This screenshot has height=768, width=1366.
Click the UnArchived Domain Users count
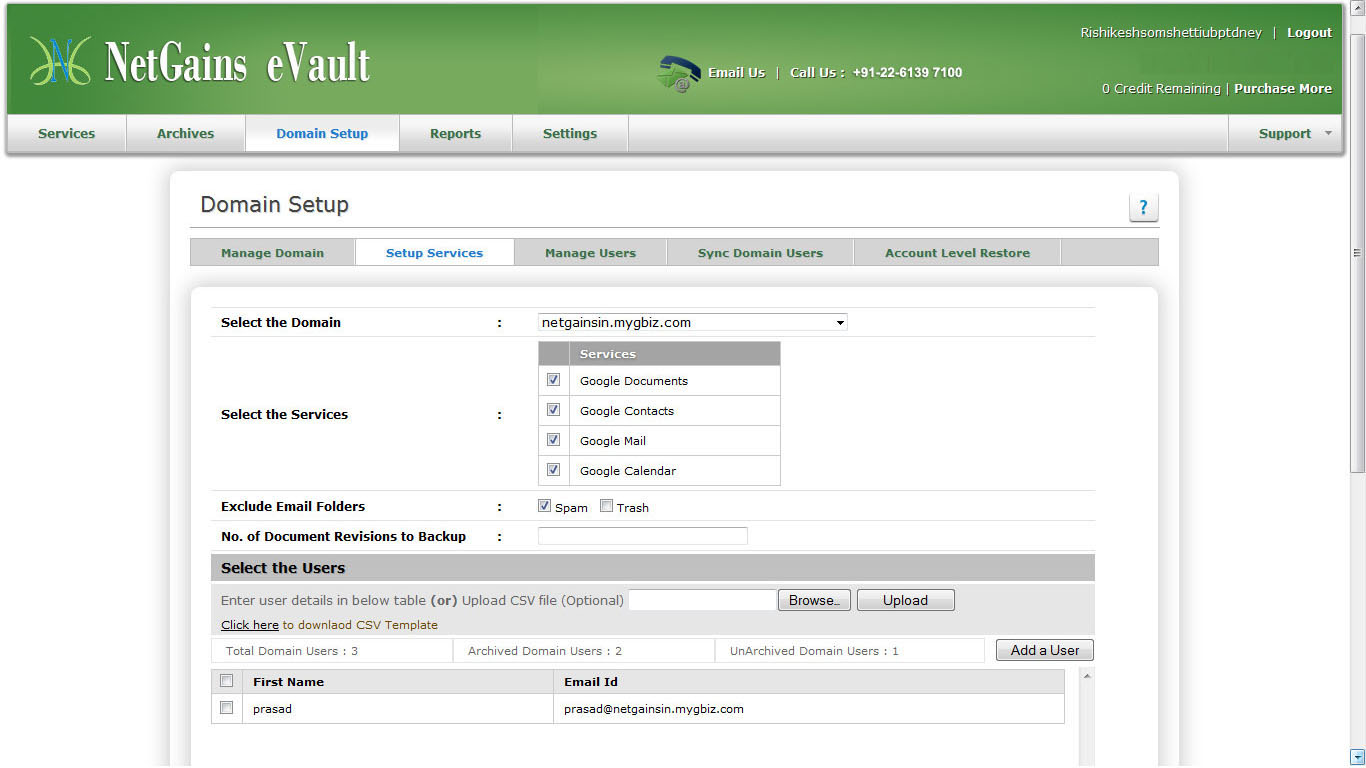(x=814, y=651)
